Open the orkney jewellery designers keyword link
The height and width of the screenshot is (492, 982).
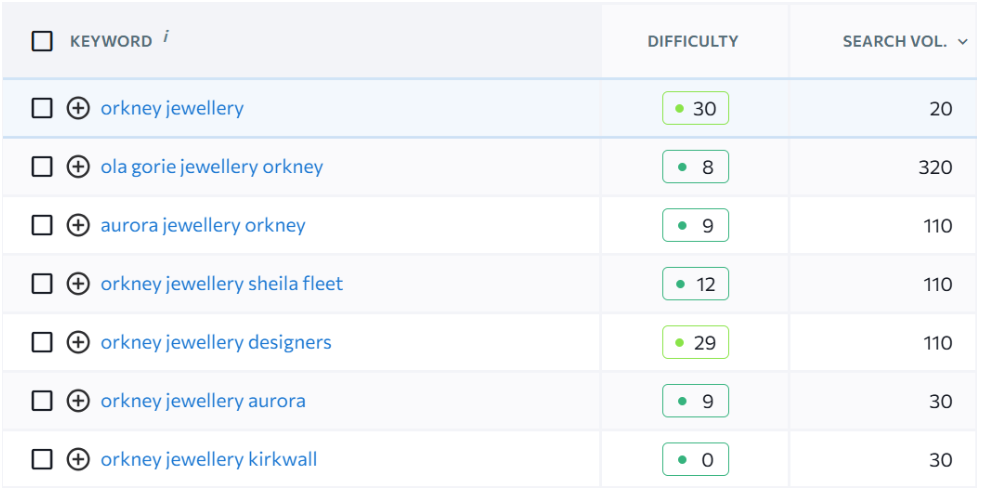pyautogui.click(x=216, y=342)
